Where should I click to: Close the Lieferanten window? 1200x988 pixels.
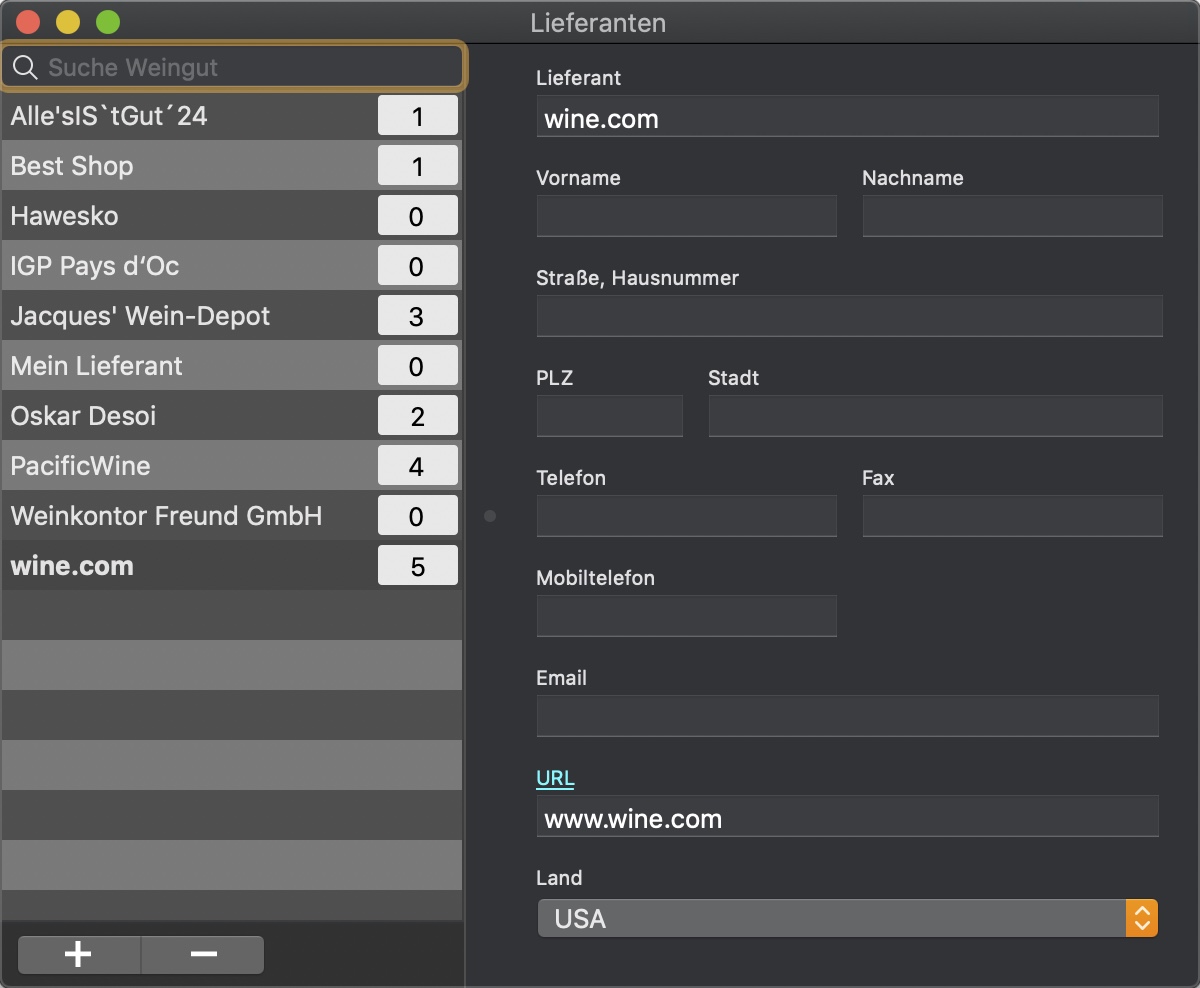28,22
